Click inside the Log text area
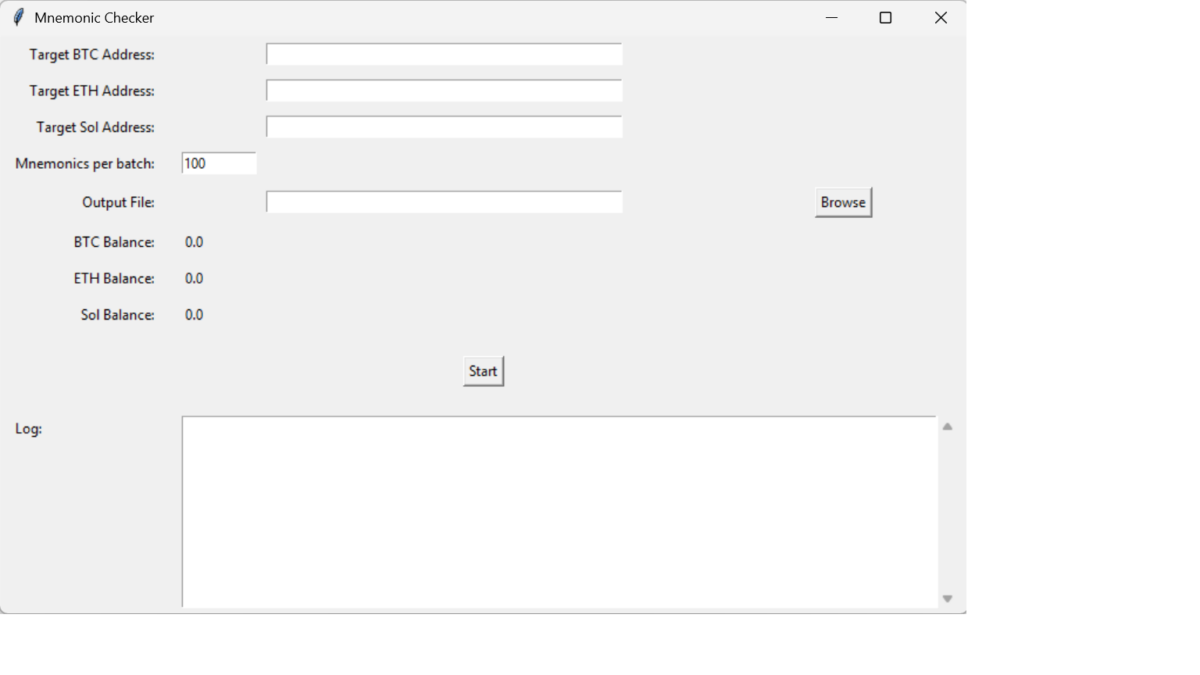 pos(559,511)
